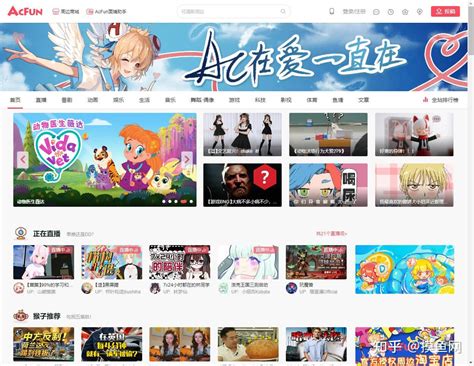Click the magnifier search icon

tap(283, 11)
